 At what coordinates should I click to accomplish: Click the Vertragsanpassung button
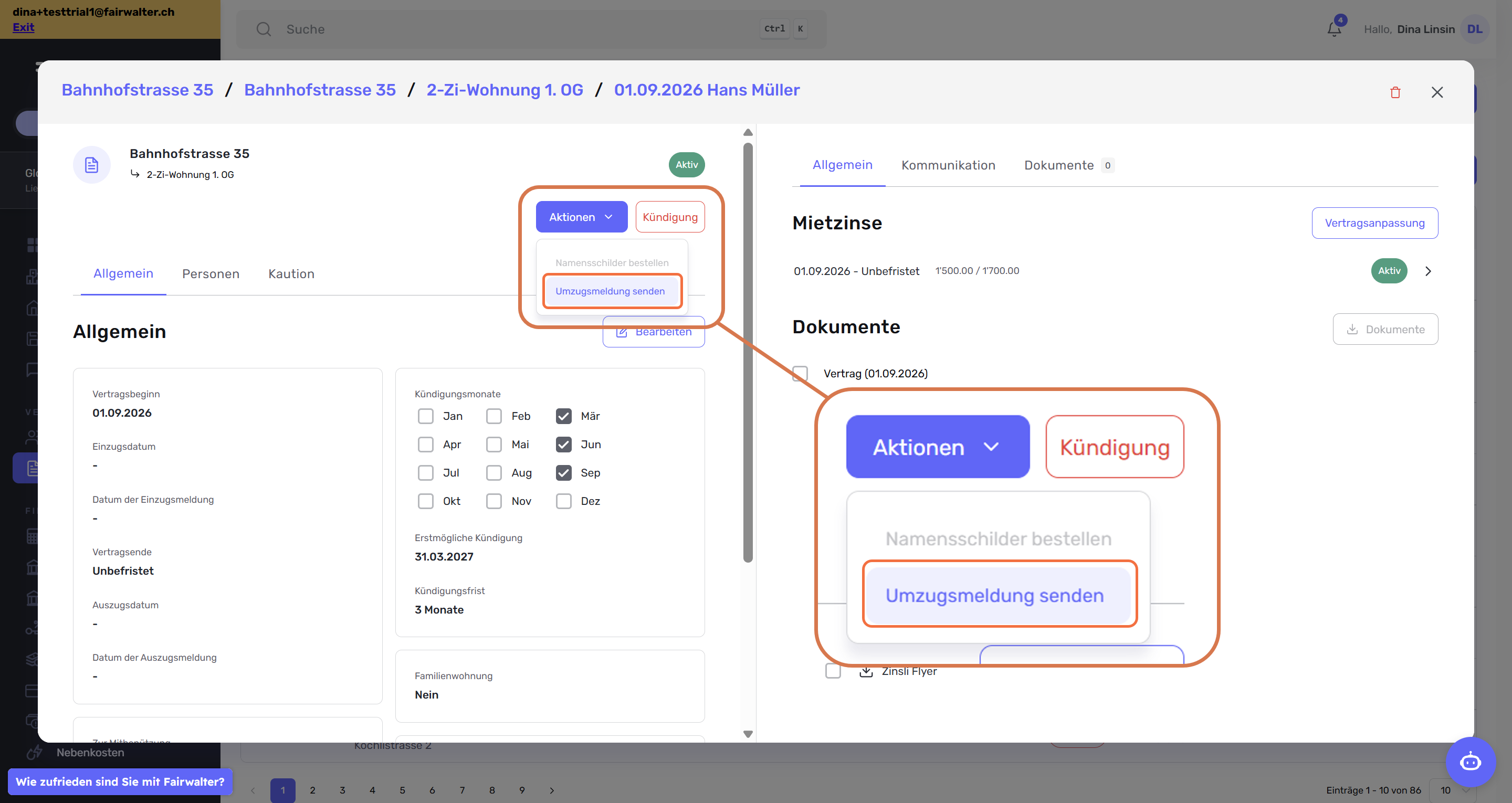1374,223
